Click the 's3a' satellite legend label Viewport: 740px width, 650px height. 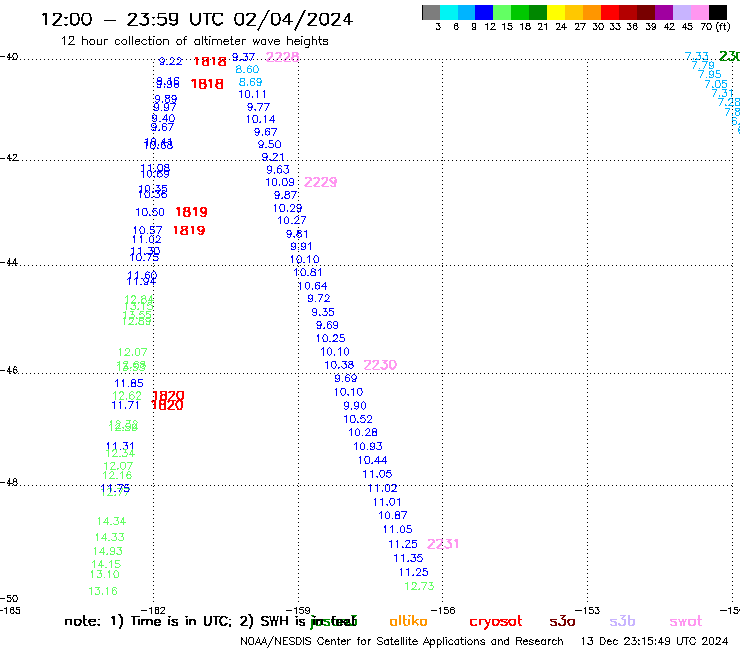(x=562, y=621)
